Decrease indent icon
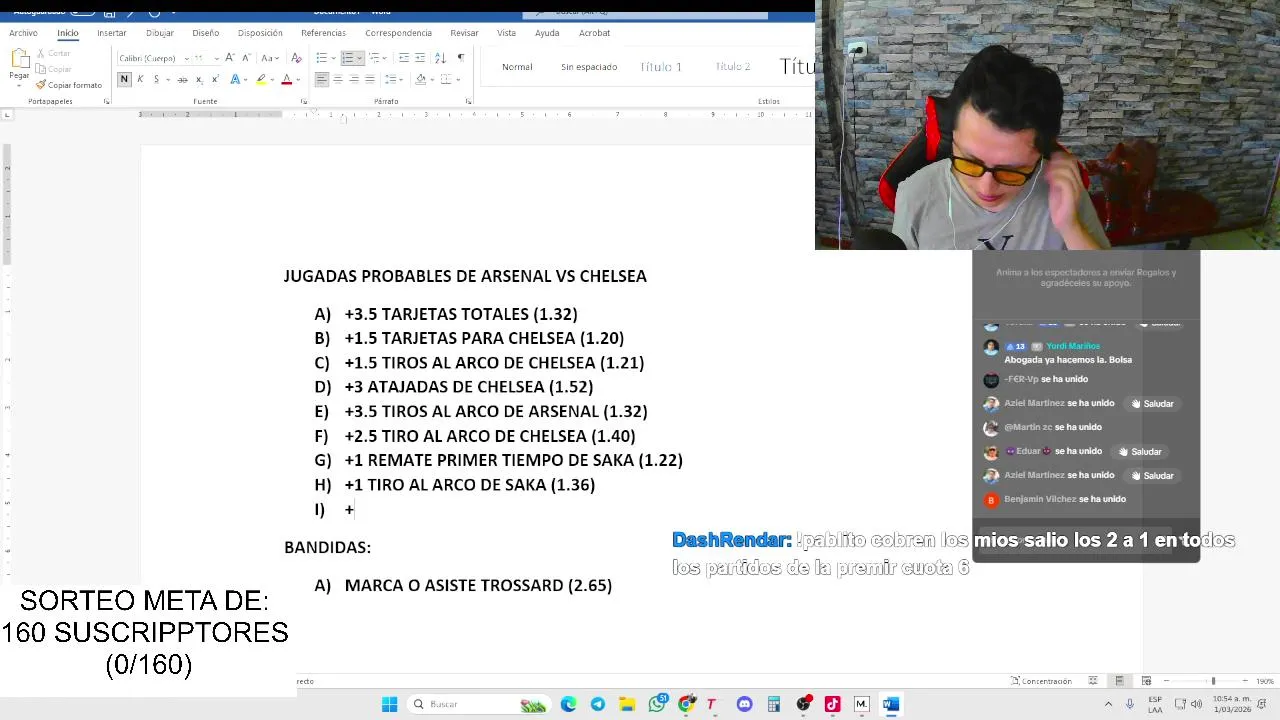This screenshot has width=1280, height=720. click(404, 57)
